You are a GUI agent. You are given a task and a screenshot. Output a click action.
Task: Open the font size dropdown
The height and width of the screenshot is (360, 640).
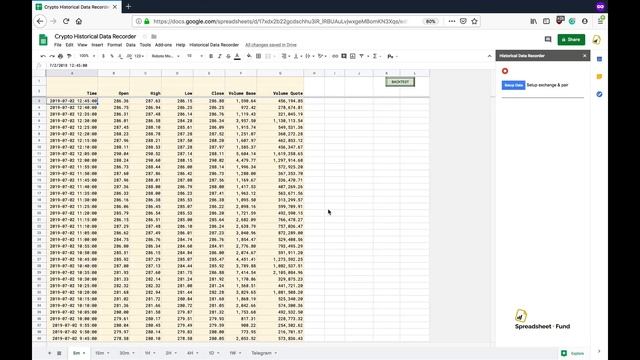(x=194, y=56)
